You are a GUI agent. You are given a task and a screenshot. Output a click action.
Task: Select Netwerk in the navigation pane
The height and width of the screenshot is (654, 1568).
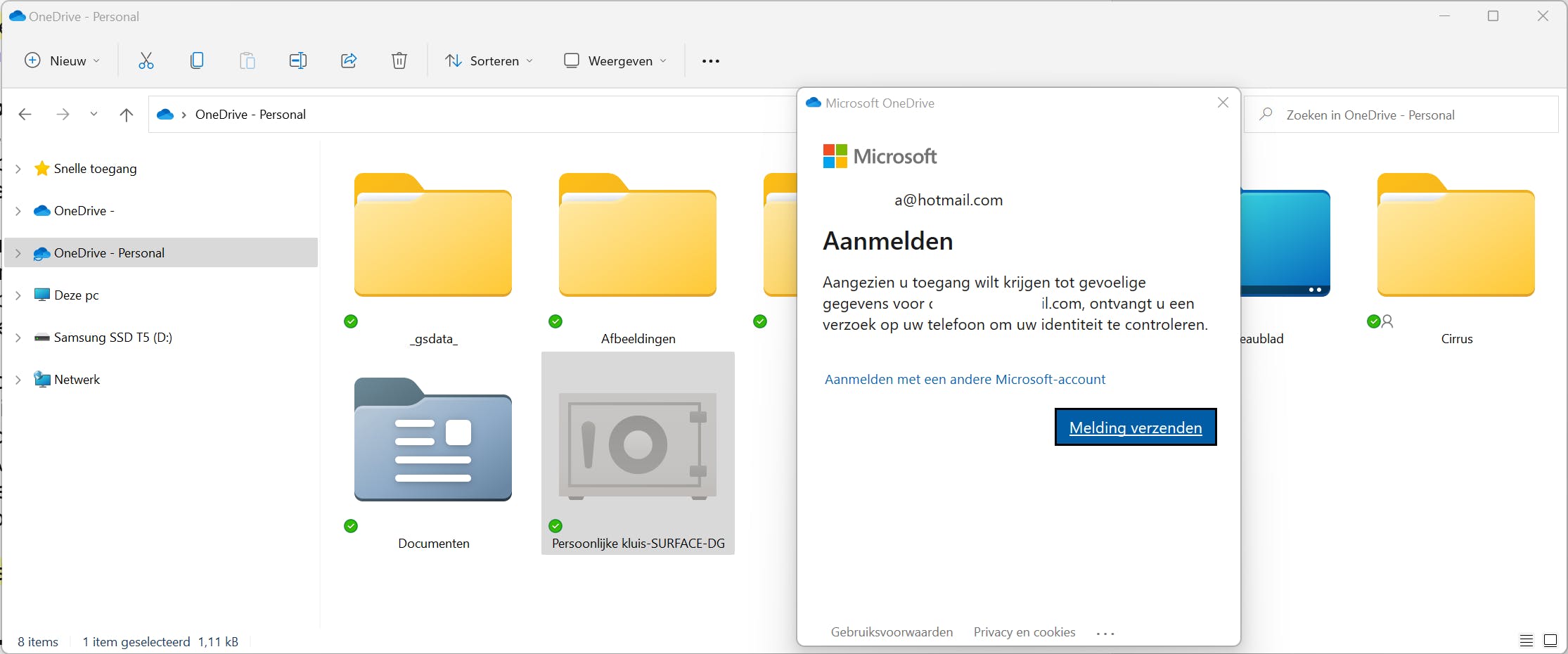pos(77,380)
